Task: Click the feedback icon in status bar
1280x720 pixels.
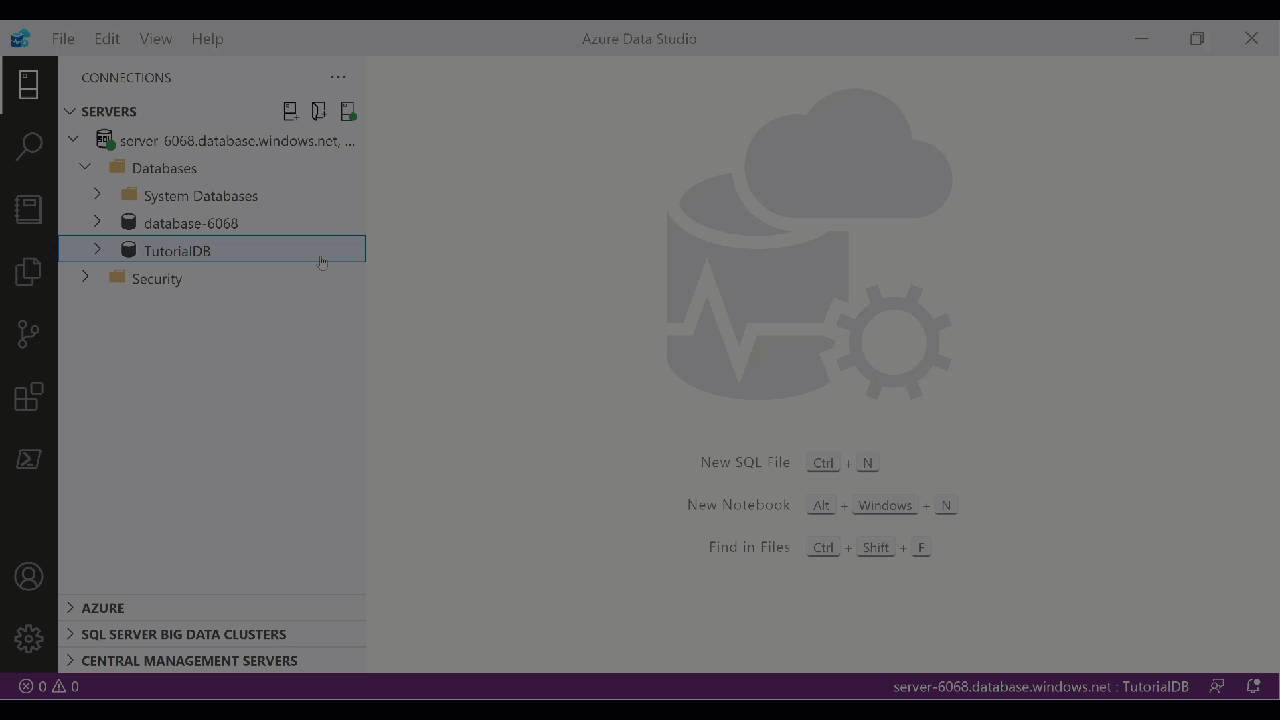Action: [1217, 686]
